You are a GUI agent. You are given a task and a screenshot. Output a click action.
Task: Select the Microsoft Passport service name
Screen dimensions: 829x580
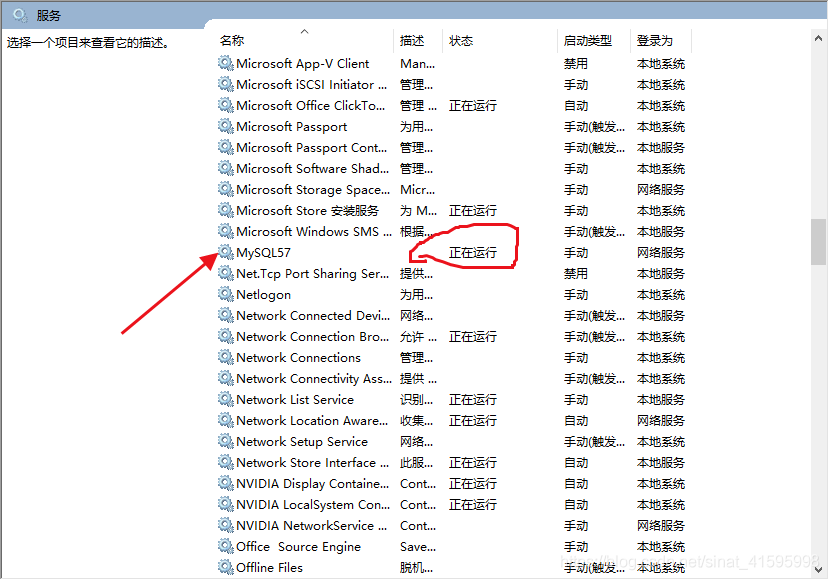[x=291, y=127]
